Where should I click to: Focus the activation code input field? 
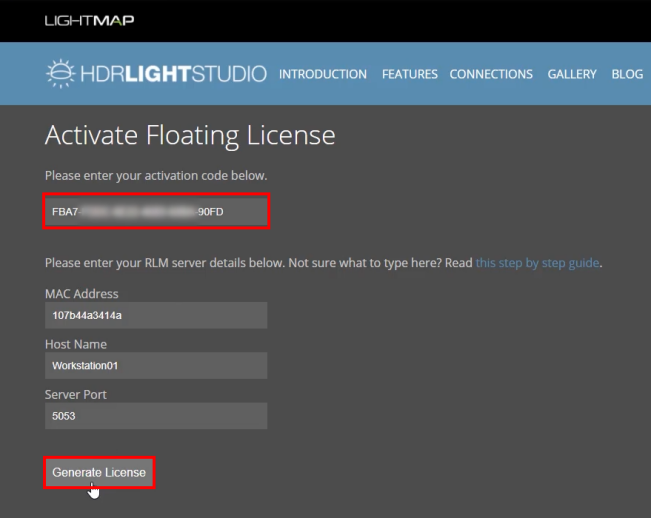156,211
